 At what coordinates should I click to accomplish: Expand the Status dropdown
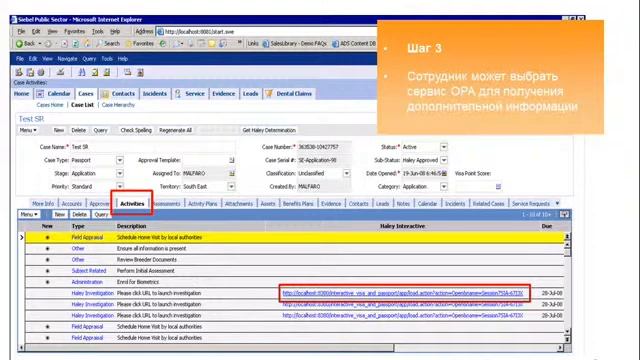point(444,147)
